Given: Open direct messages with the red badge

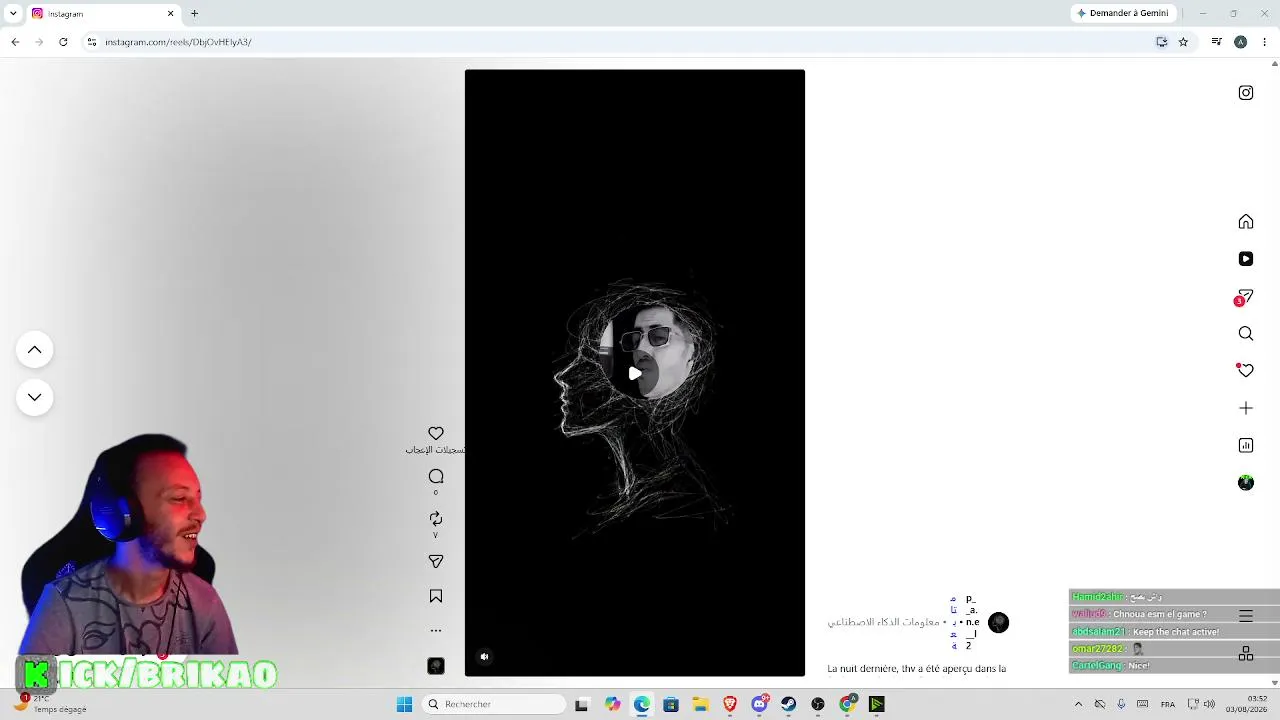Looking at the screenshot, I should (1245, 297).
